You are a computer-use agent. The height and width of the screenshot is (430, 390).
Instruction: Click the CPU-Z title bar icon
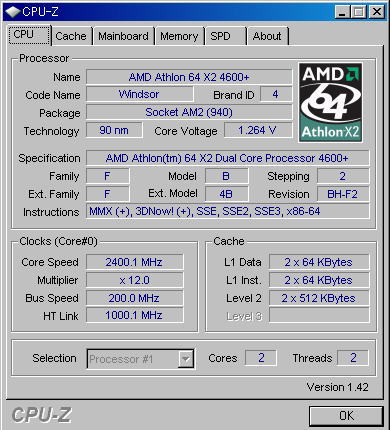click(x=13, y=12)
